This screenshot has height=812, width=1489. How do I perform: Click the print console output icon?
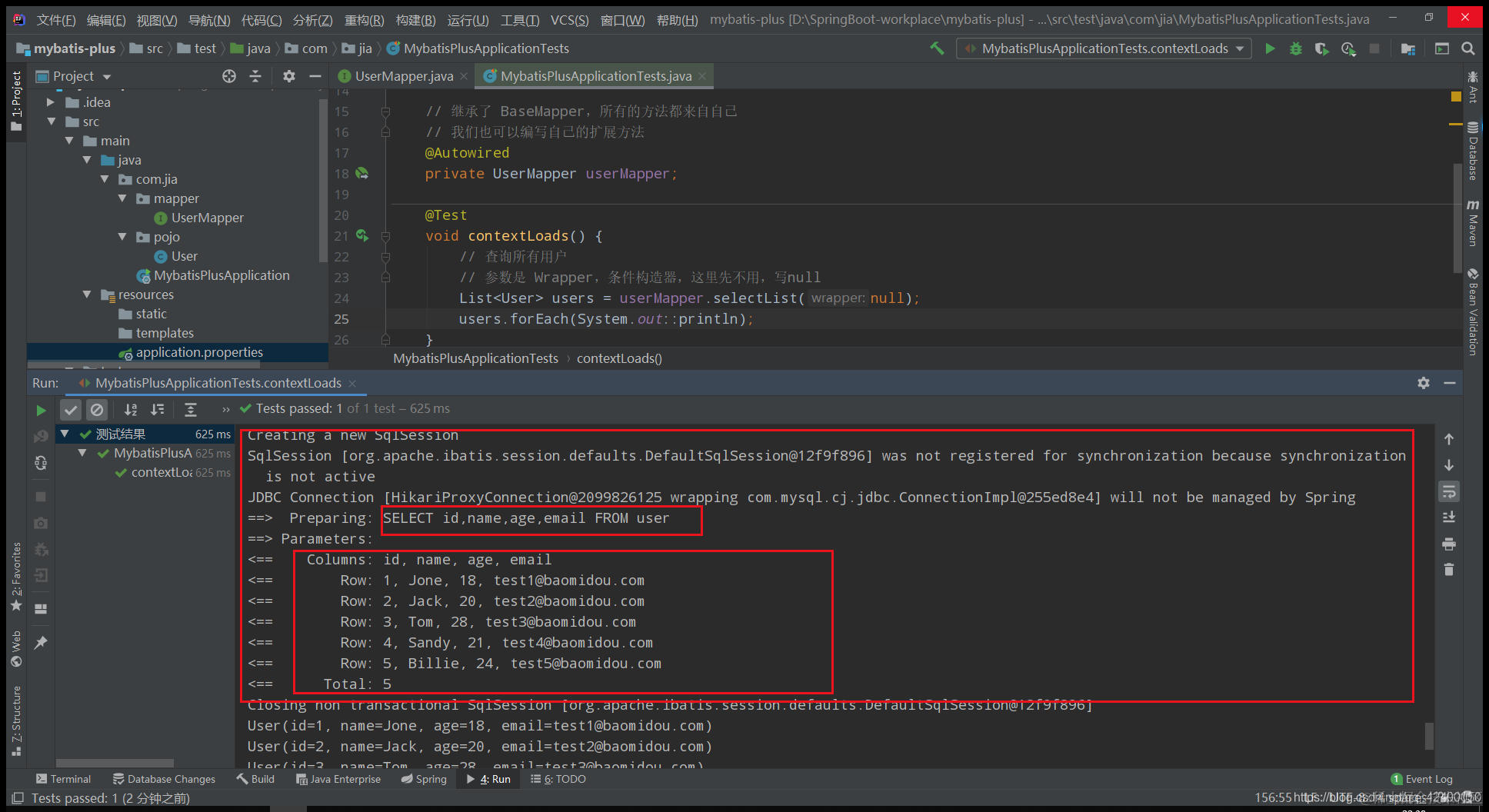pyautogui.click(x=1449, y=544)
